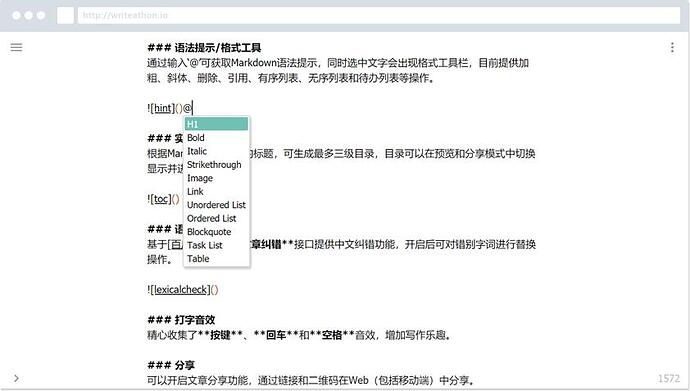Click heading '### 分享'

coord(171,365)
